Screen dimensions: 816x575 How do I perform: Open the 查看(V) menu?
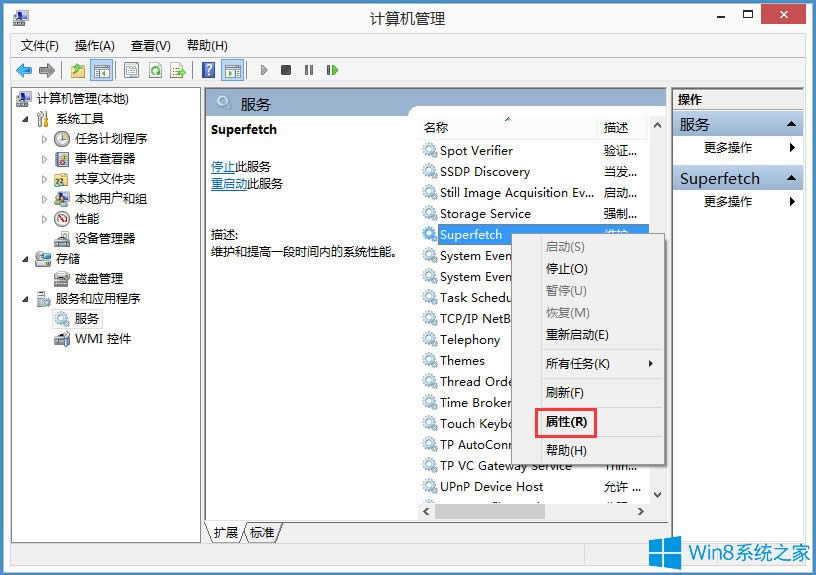(x=150, y=46)
